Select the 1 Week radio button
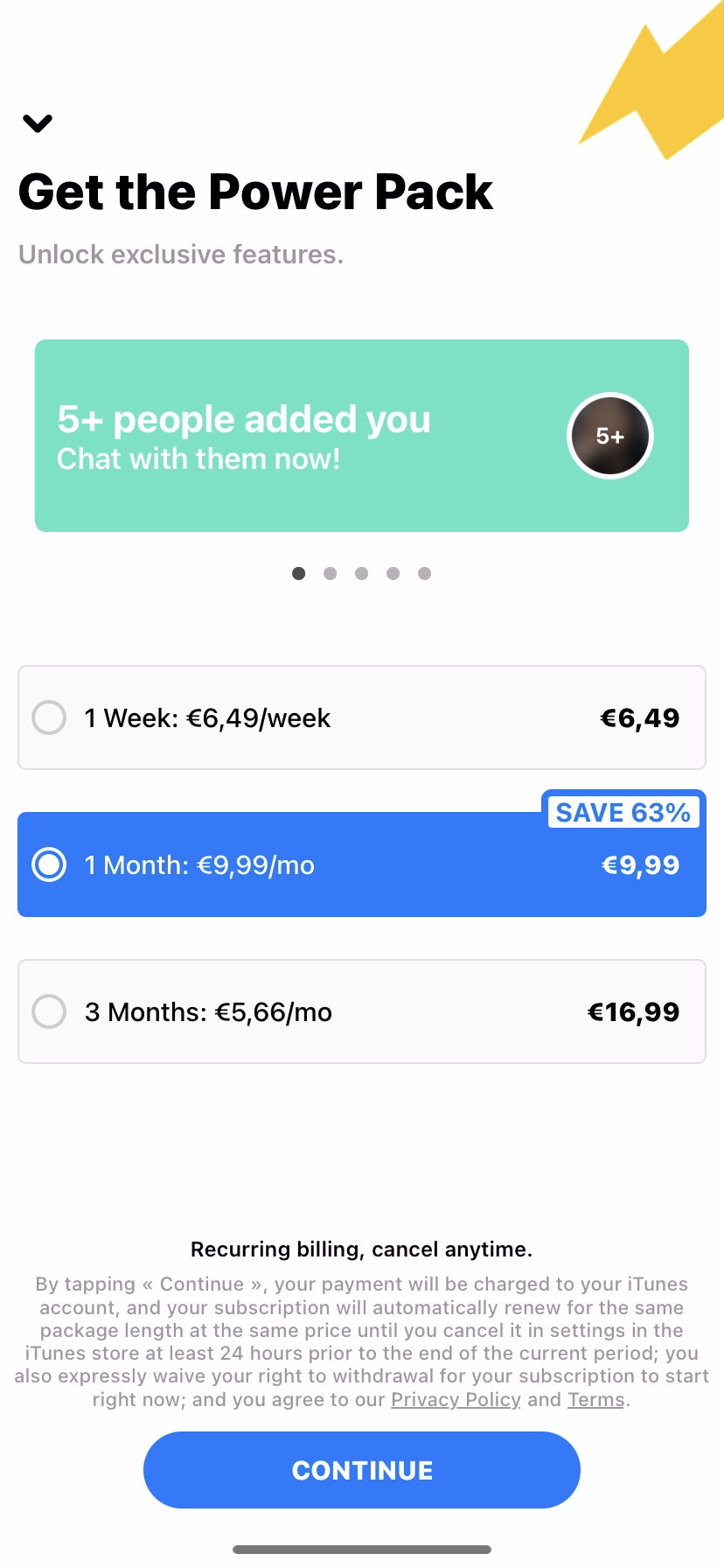Viewport: 724px width, 1568px height. tap(49, 717)
